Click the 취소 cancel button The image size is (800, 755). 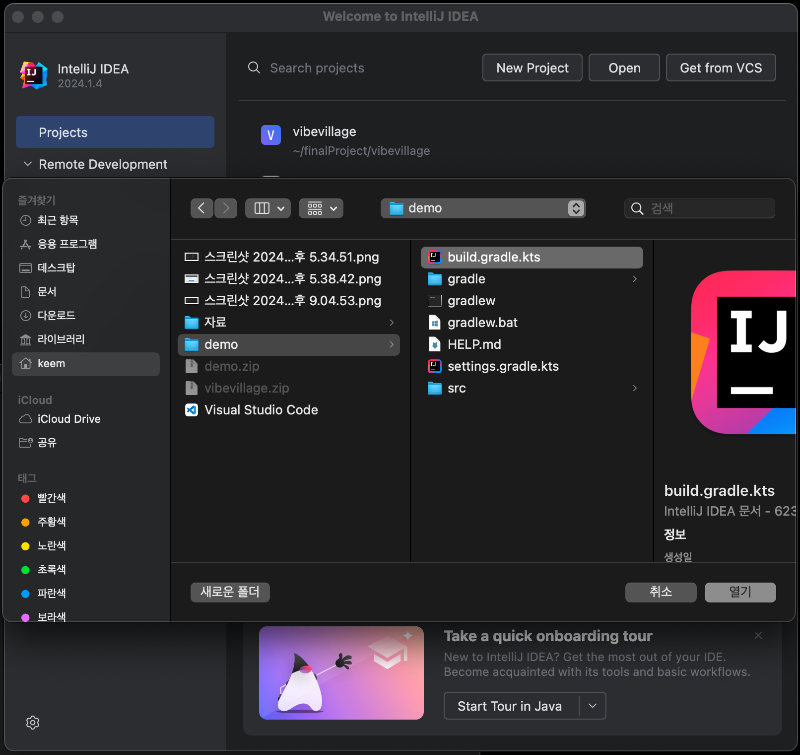(x=661, y=592)
